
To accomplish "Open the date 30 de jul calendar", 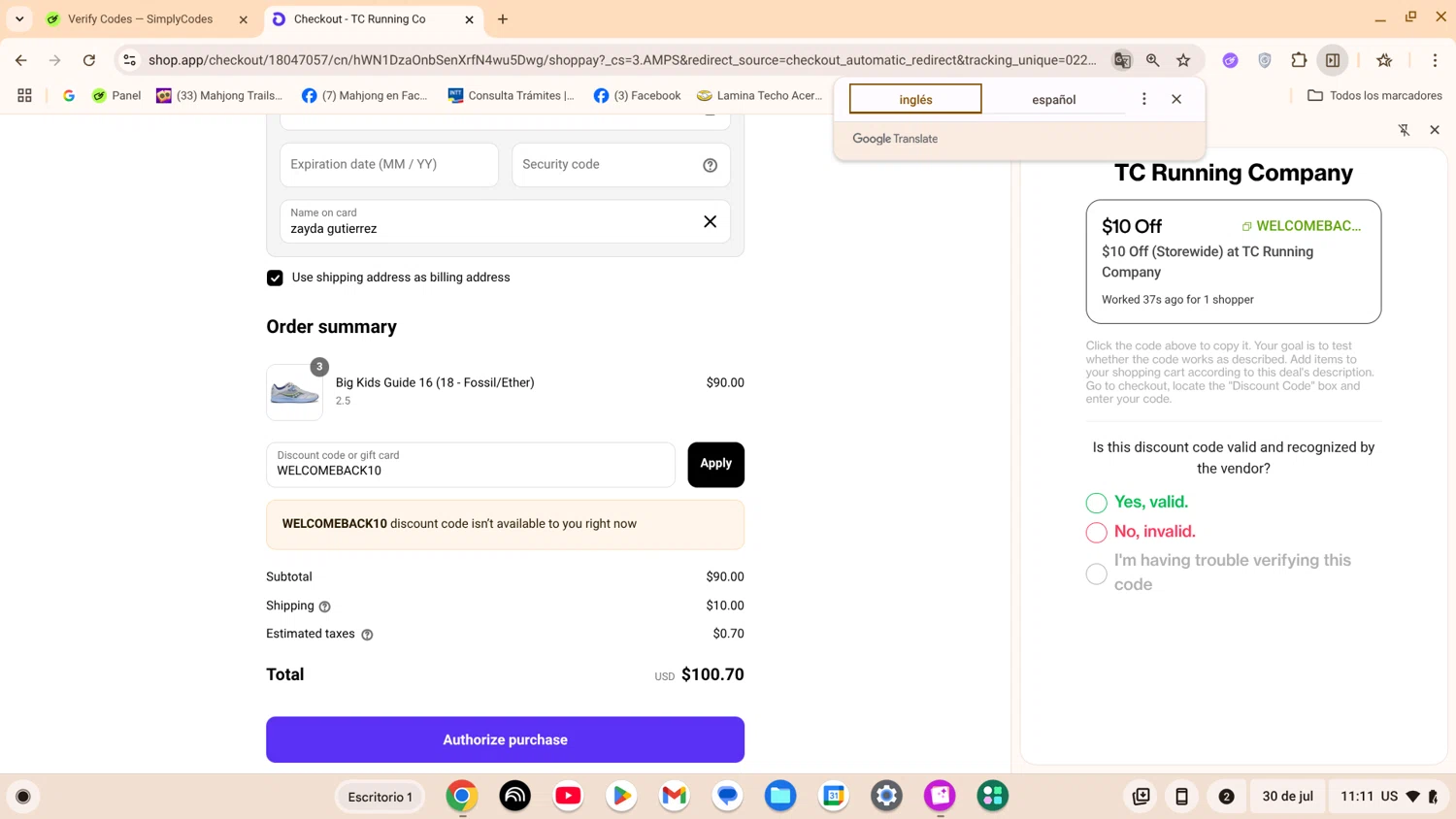I will pos(1287,797).
